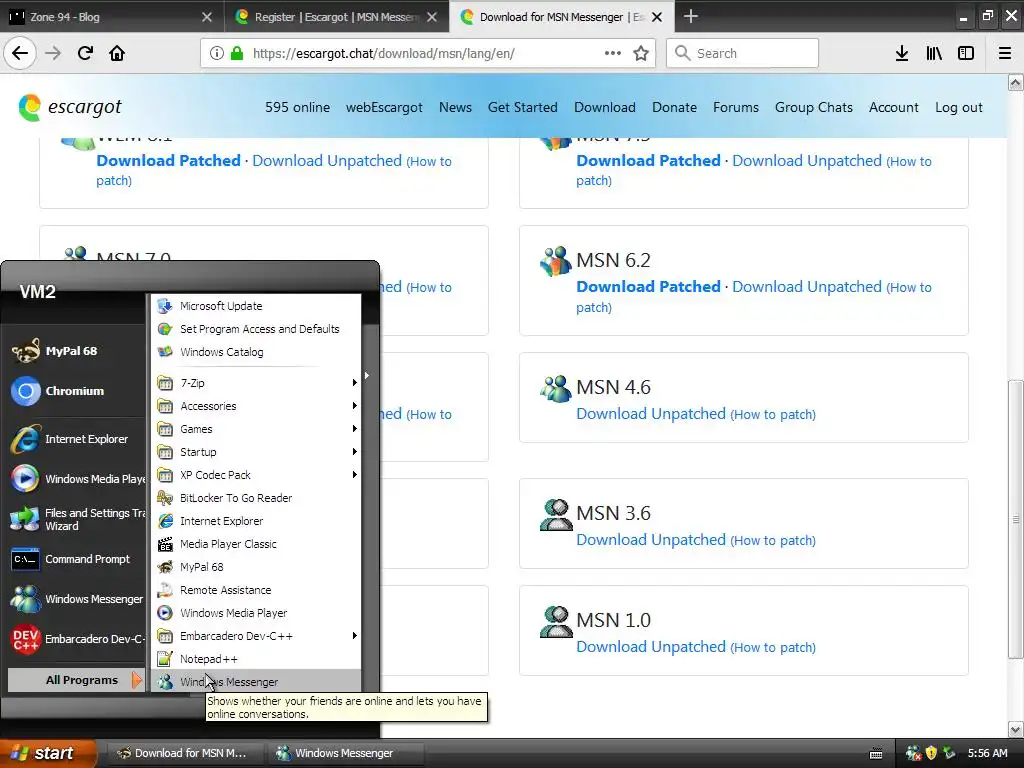Click the browser Search box
1024x768 pixels.
pos(743,53)
